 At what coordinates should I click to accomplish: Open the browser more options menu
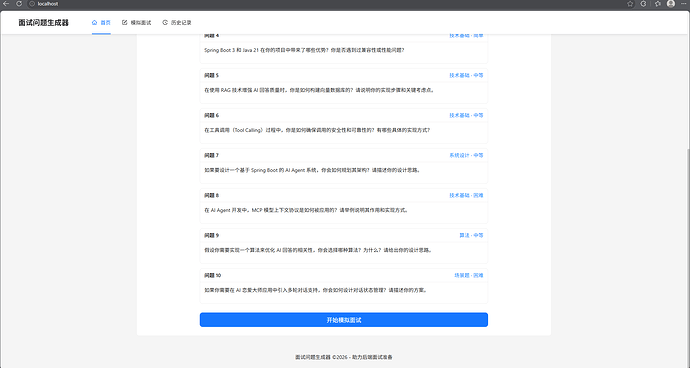point(683,4)
